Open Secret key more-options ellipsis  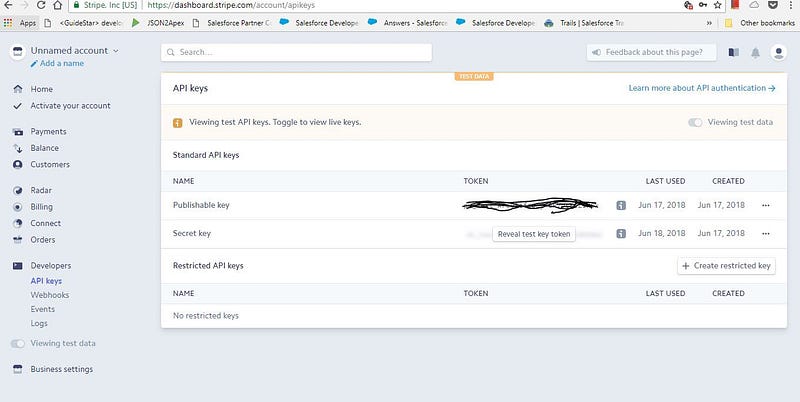click(x=766, y=234)
